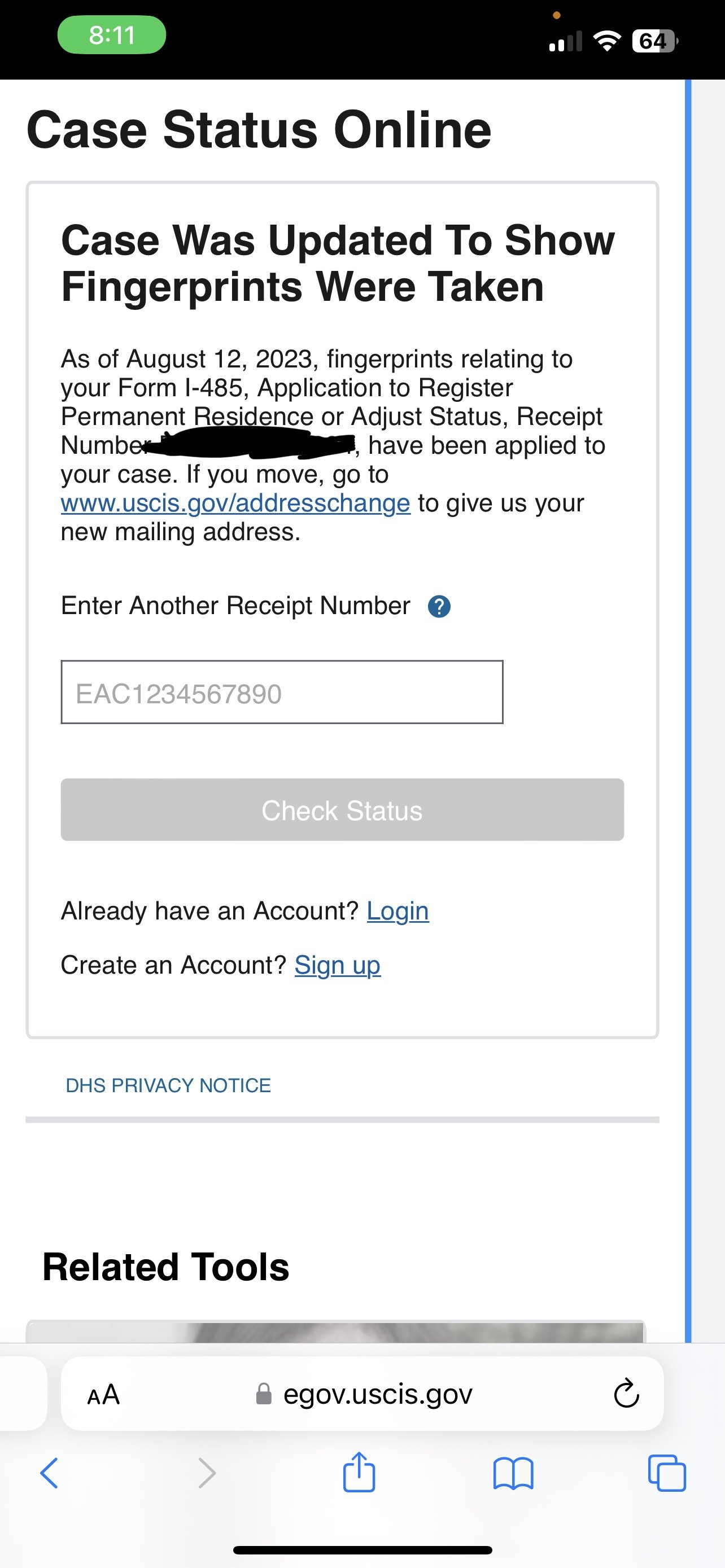
Task: Open the Login link
Action: [398, 911]
